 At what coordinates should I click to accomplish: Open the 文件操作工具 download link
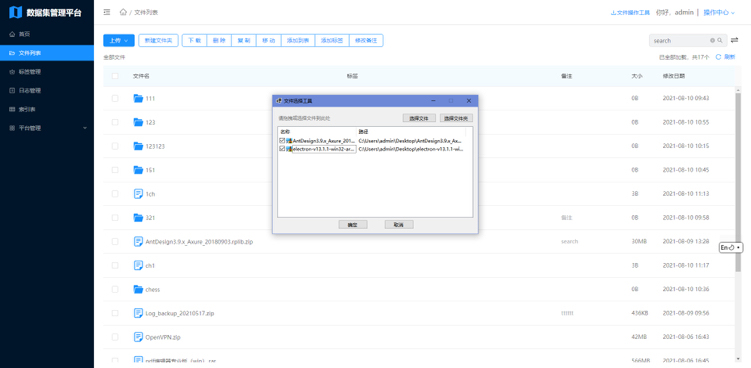pos(630,13)
